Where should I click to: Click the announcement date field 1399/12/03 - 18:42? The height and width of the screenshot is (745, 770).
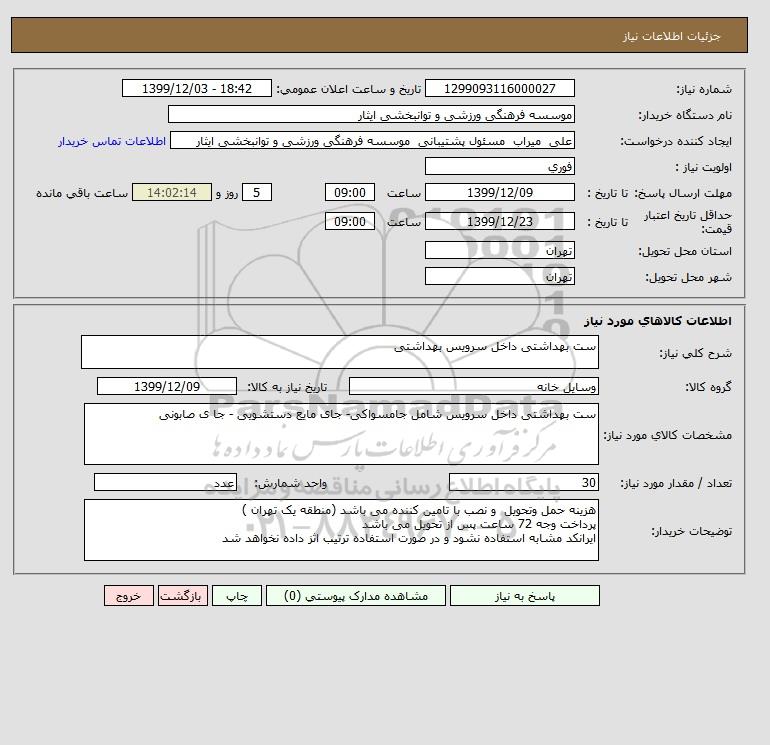click(x=196, y=88)
